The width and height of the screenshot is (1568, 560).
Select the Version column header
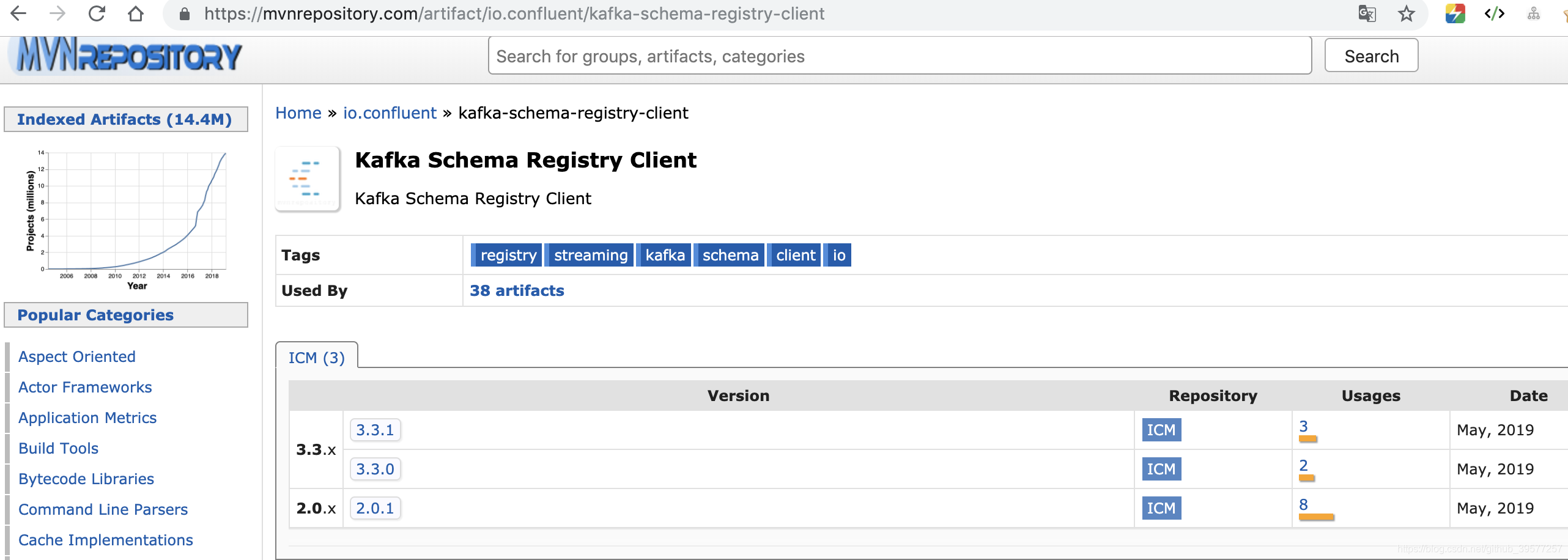pyautogui.click(x=738, y=396)
